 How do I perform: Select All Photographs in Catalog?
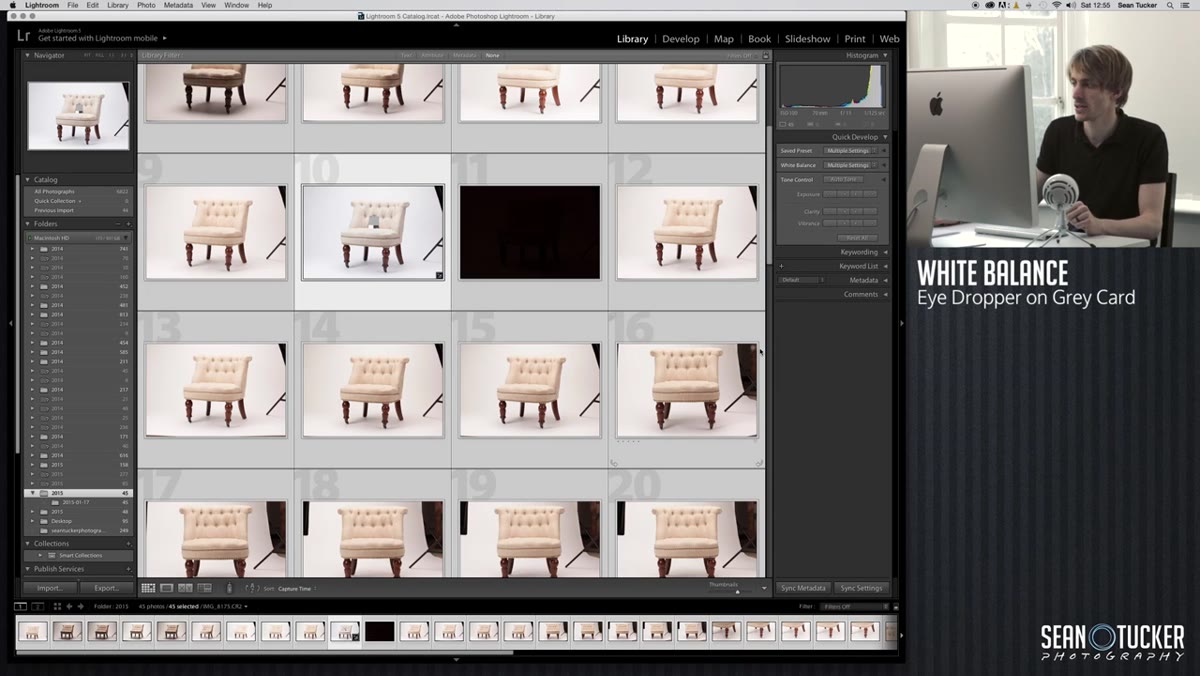coord(77,191)
